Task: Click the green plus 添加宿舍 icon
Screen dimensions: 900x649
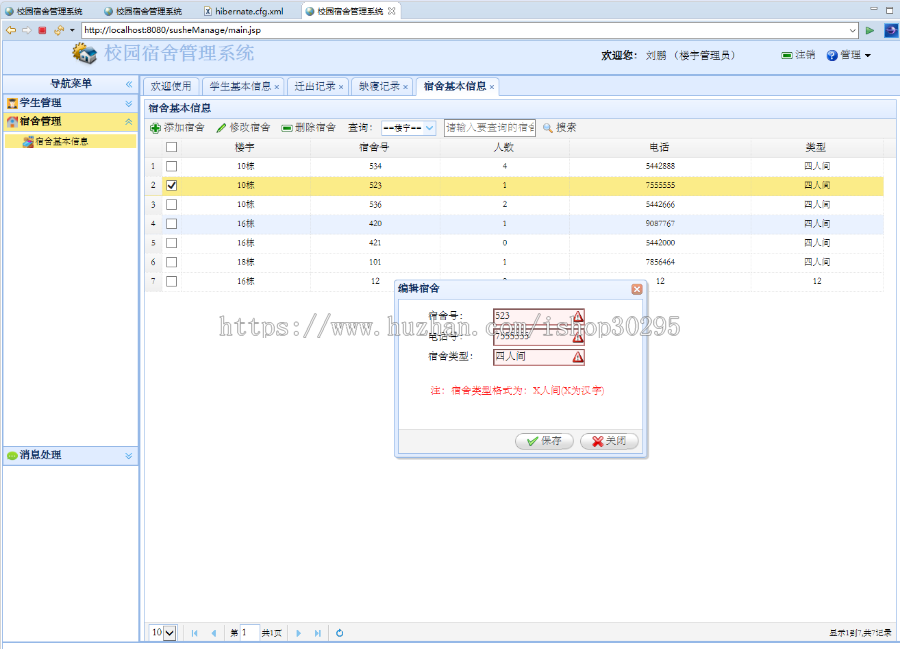Action: click(155, 128)
